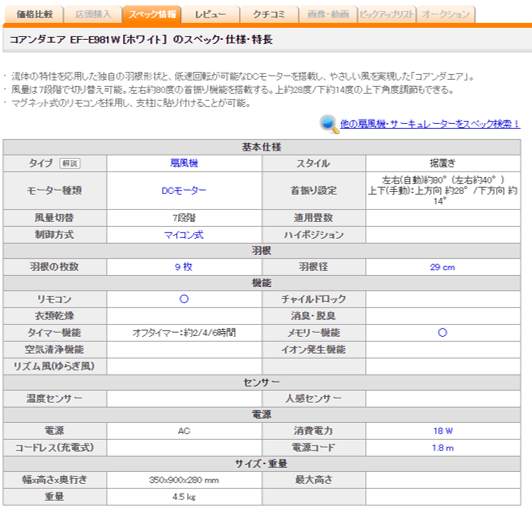This screenshot has width=532, height=507.
Task: Click the circle mark in メモリー機能 row
Action: pyautogui.click(x=442, y=333)
